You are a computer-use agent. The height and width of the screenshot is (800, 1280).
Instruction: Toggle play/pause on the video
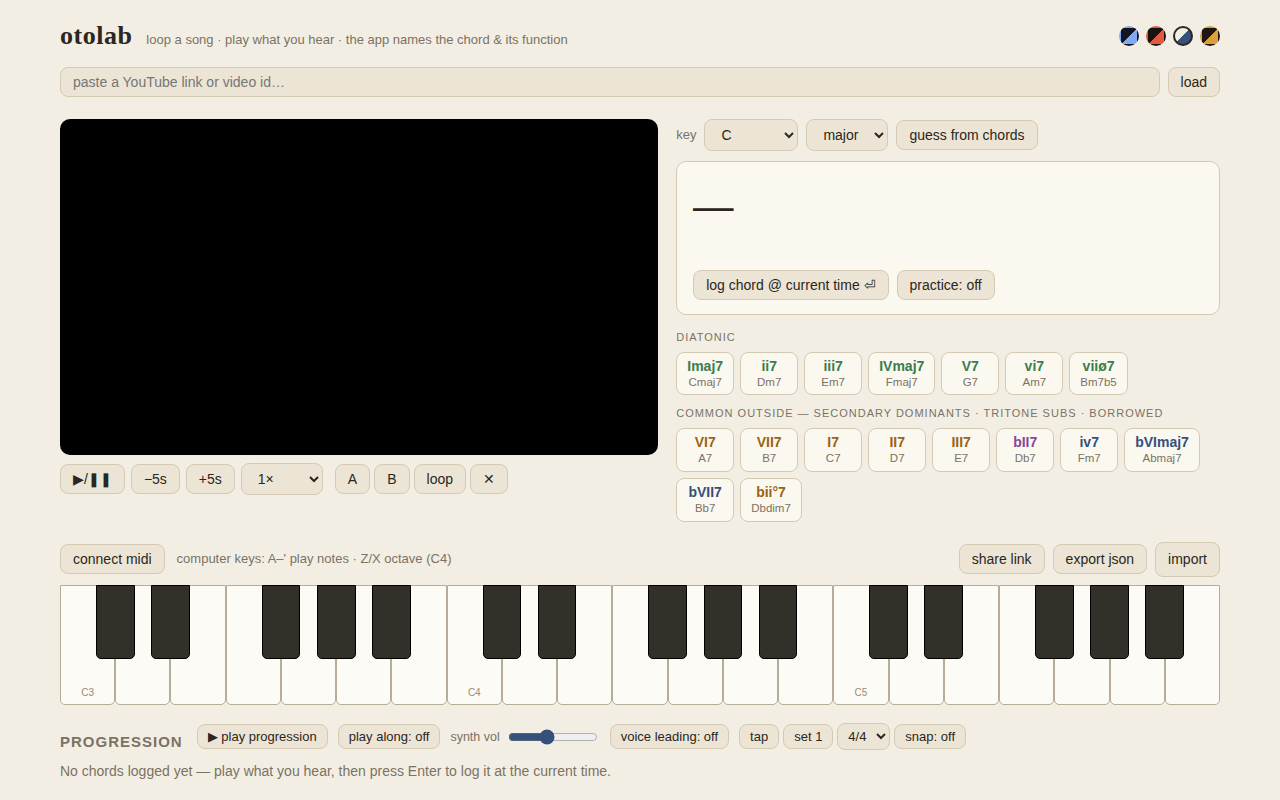coord(92,479)
